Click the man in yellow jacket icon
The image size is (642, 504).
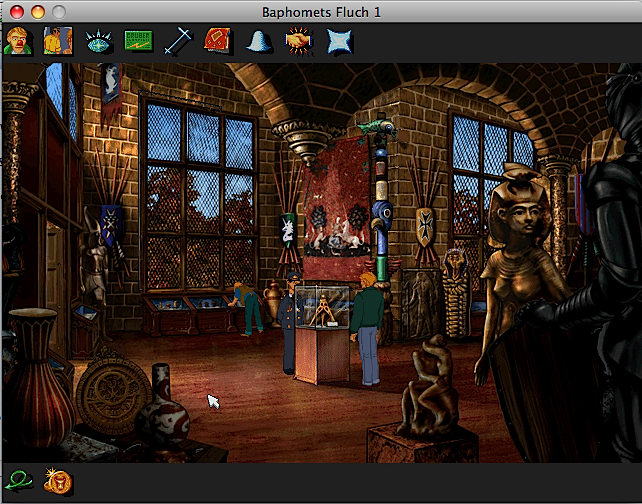click(58, 41)
